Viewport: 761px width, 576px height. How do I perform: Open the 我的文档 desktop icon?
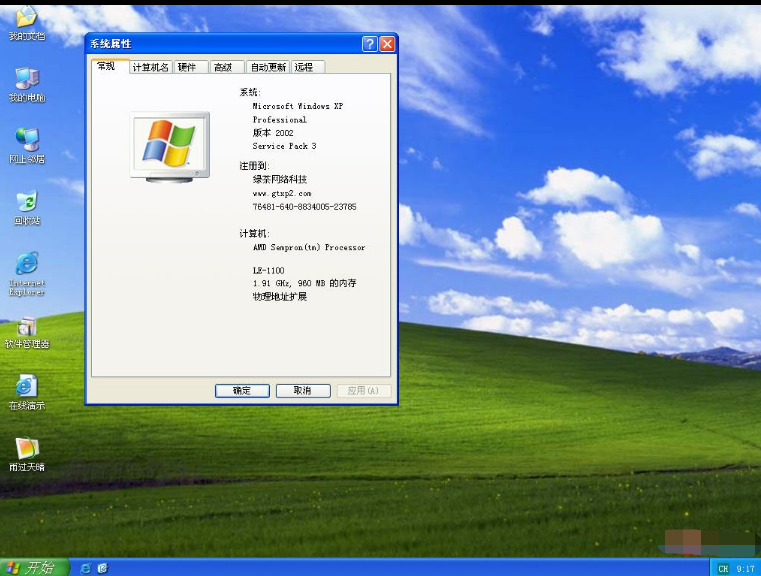26,17
